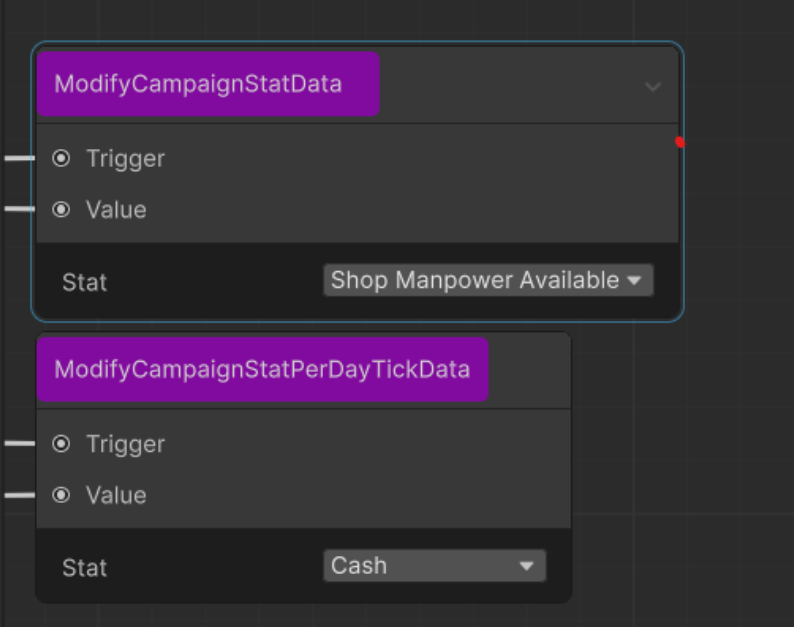Click the Trigger text label in ModifyCampaignStatData
The width and height of the screenshot is (794, 627).
tap(125, 158)
